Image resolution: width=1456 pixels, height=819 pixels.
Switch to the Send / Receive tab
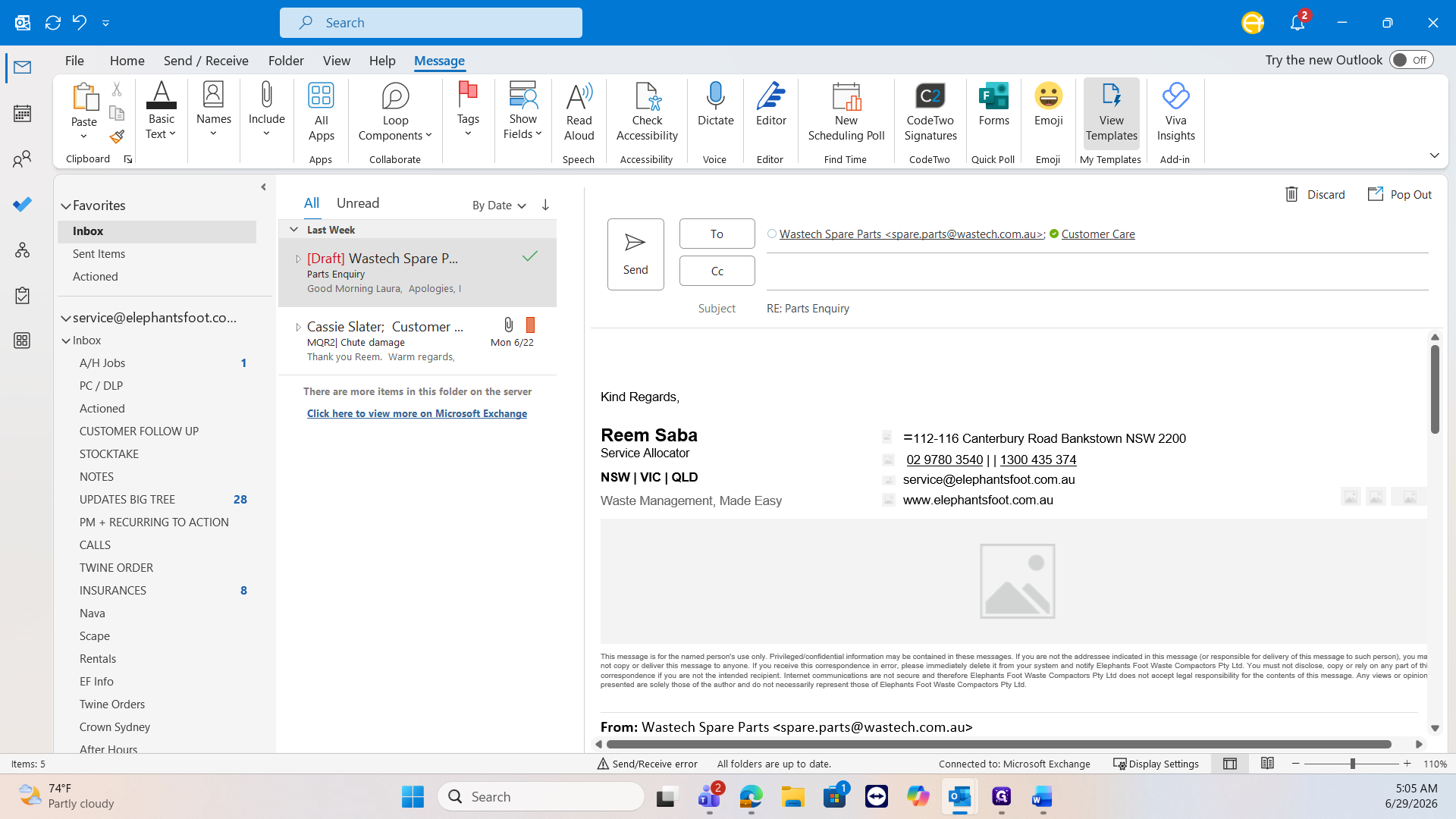206,61
